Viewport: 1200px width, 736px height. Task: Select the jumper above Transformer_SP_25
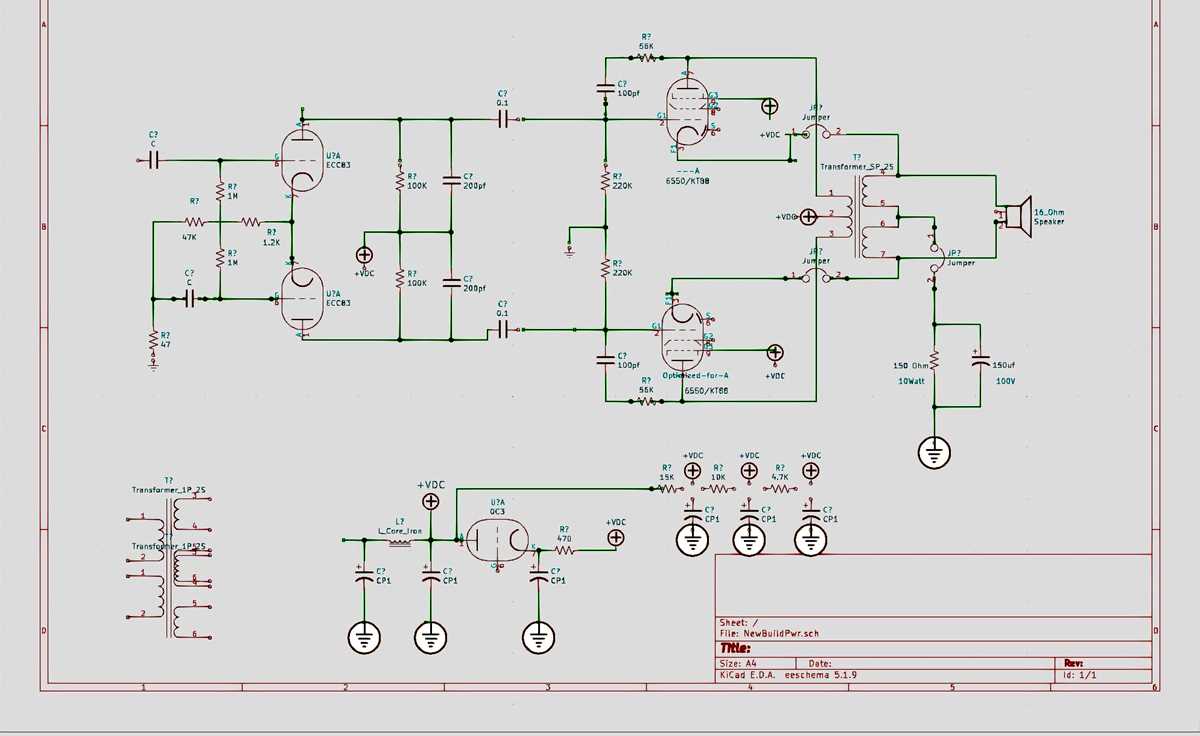816,131
